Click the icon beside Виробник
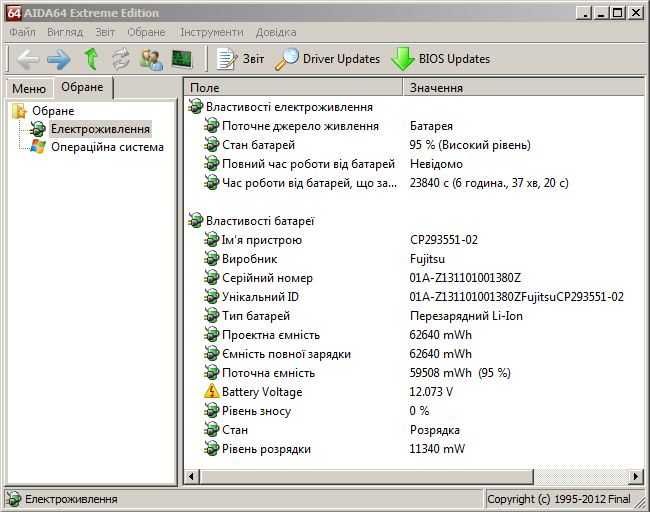Screen dimensions: 650x512 tap(211, 259)
